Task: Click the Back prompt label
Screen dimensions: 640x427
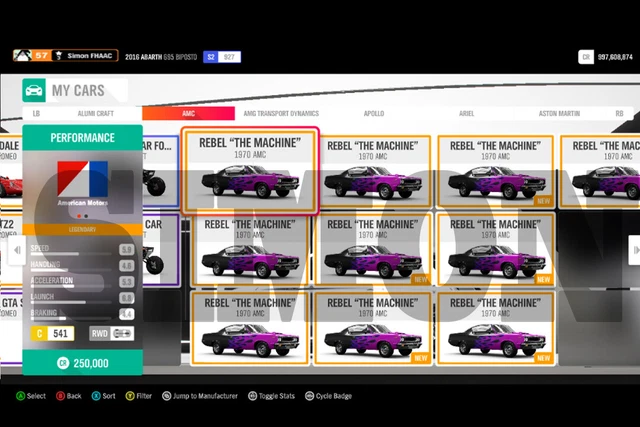Action: (74, 396)
